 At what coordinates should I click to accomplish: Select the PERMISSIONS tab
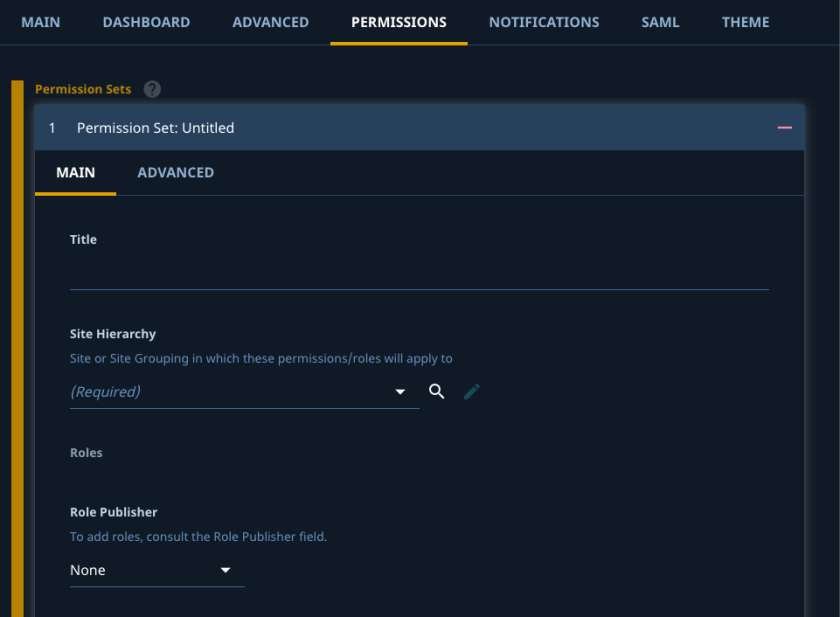click(x=399, y=22)
